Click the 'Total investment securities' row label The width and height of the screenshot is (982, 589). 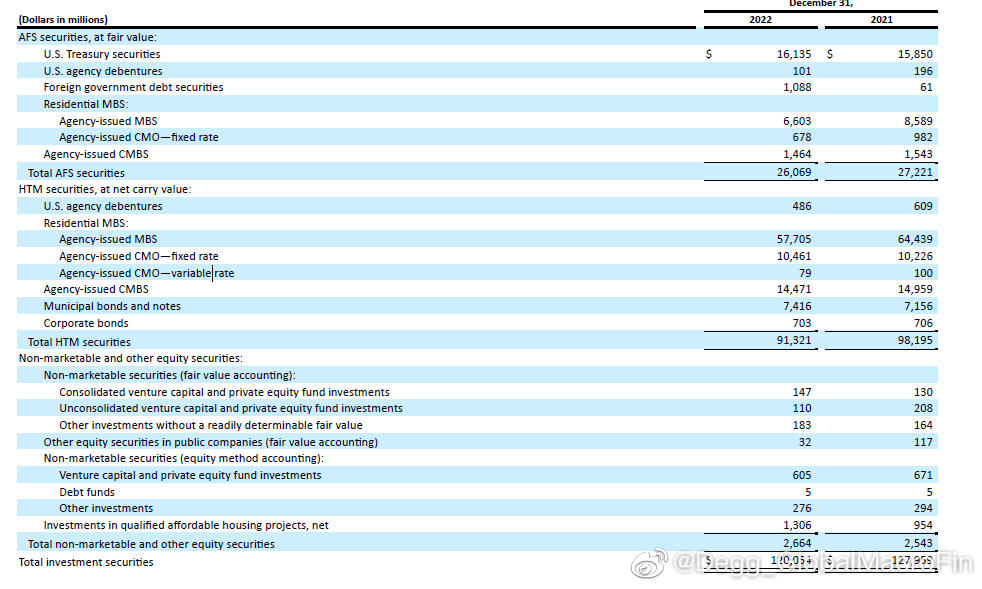86,562
